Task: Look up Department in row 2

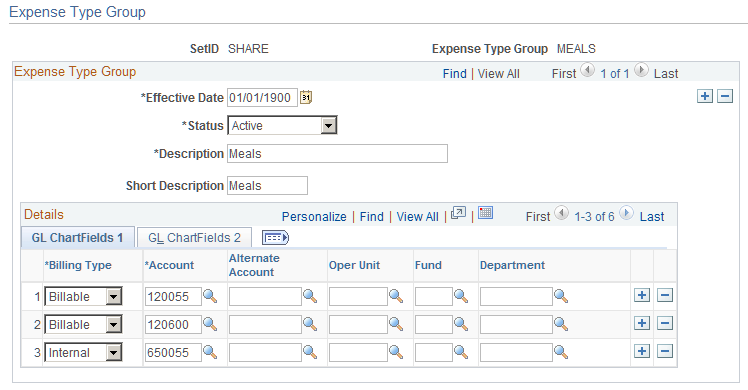Action: [x=561, y=324]
